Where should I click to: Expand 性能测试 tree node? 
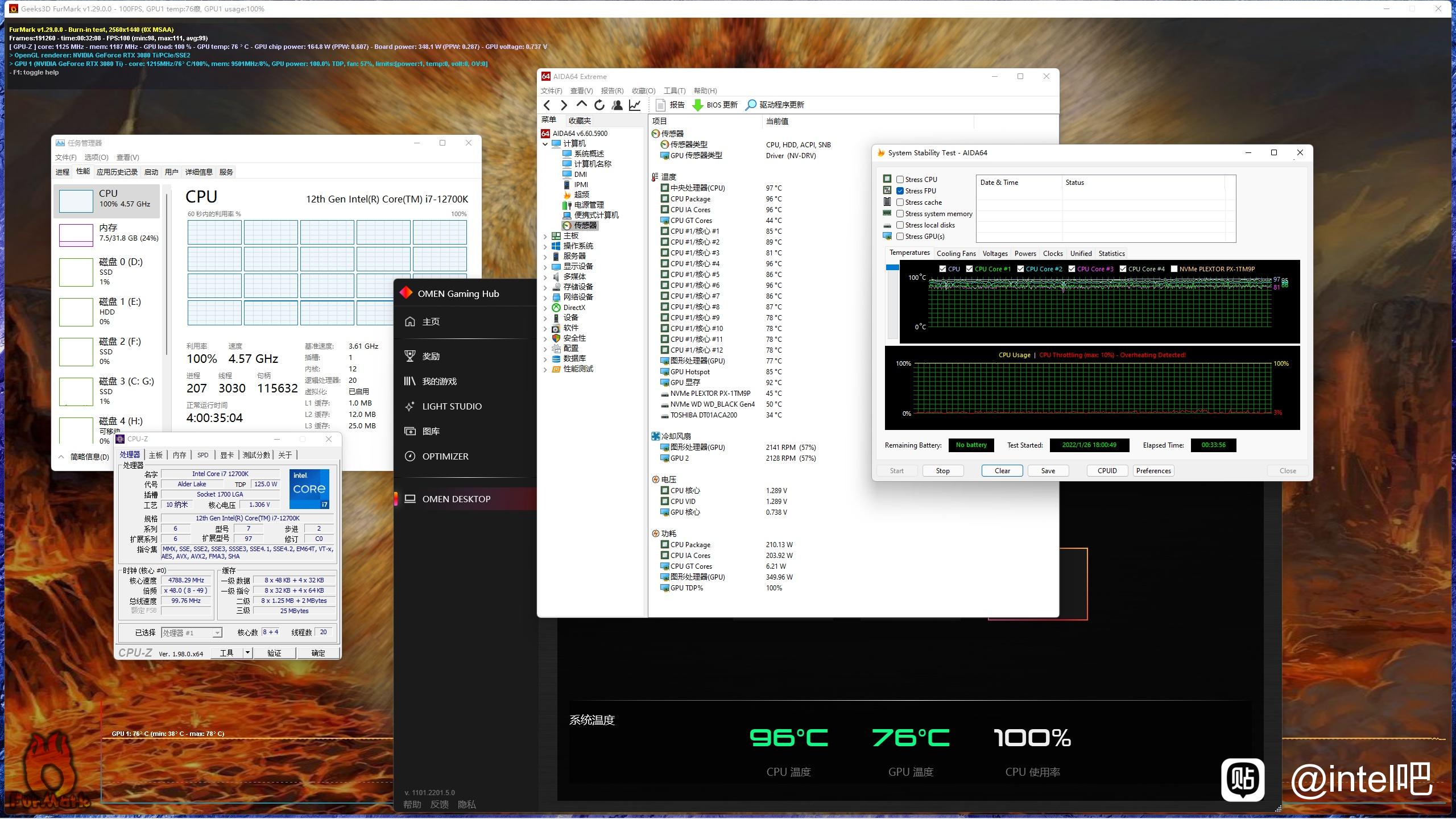[x=545, y=369]
